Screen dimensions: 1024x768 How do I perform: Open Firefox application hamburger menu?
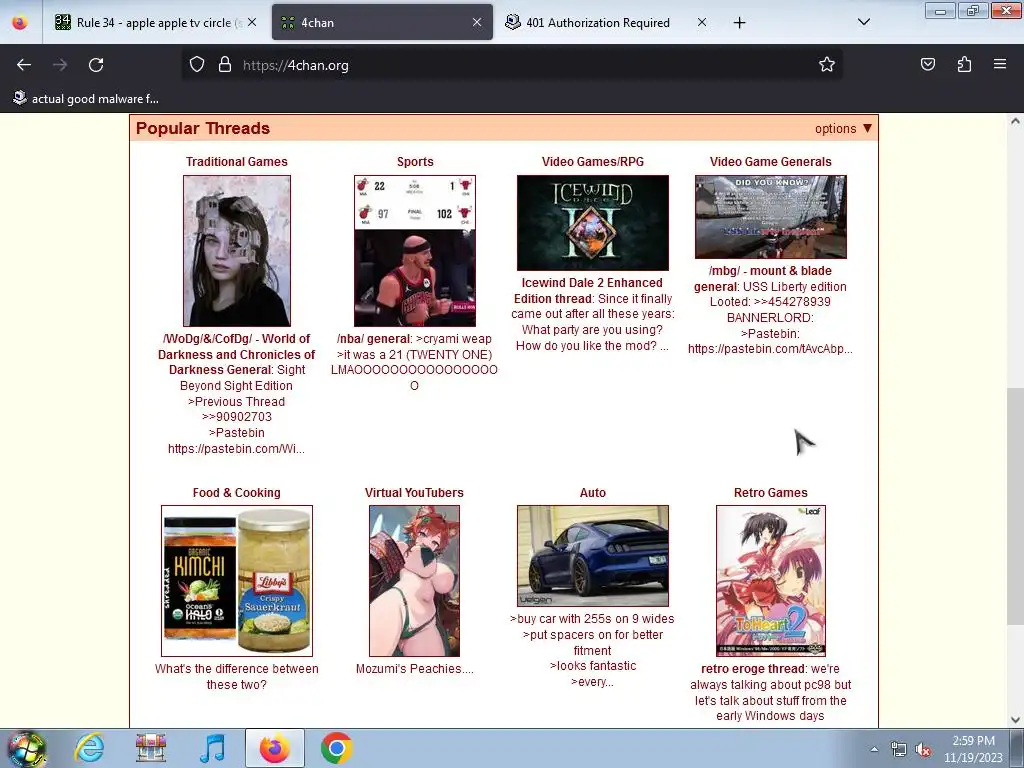pos(1000,65)
